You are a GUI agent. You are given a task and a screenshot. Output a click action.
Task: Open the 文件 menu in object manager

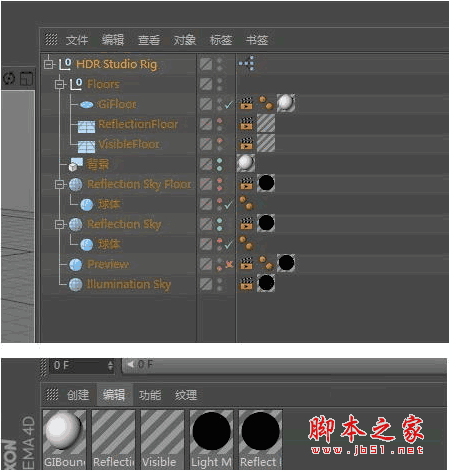click(x=77, y=40)
